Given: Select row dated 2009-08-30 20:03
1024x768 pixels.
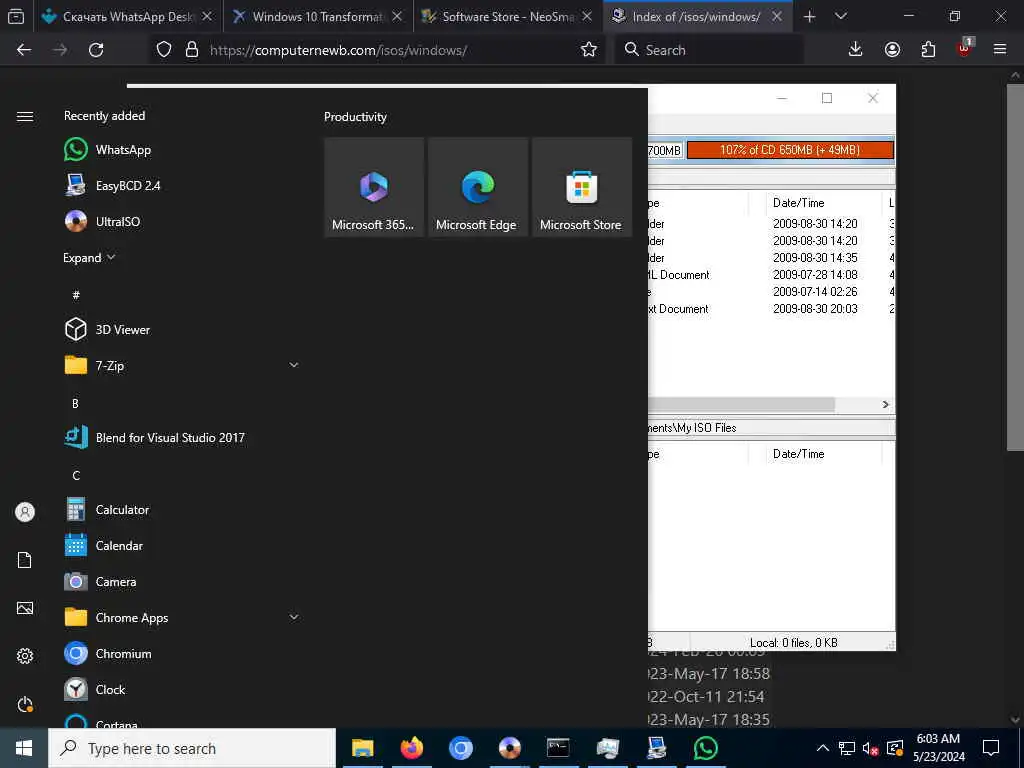Looking at the screenshot, I should 771,309.
